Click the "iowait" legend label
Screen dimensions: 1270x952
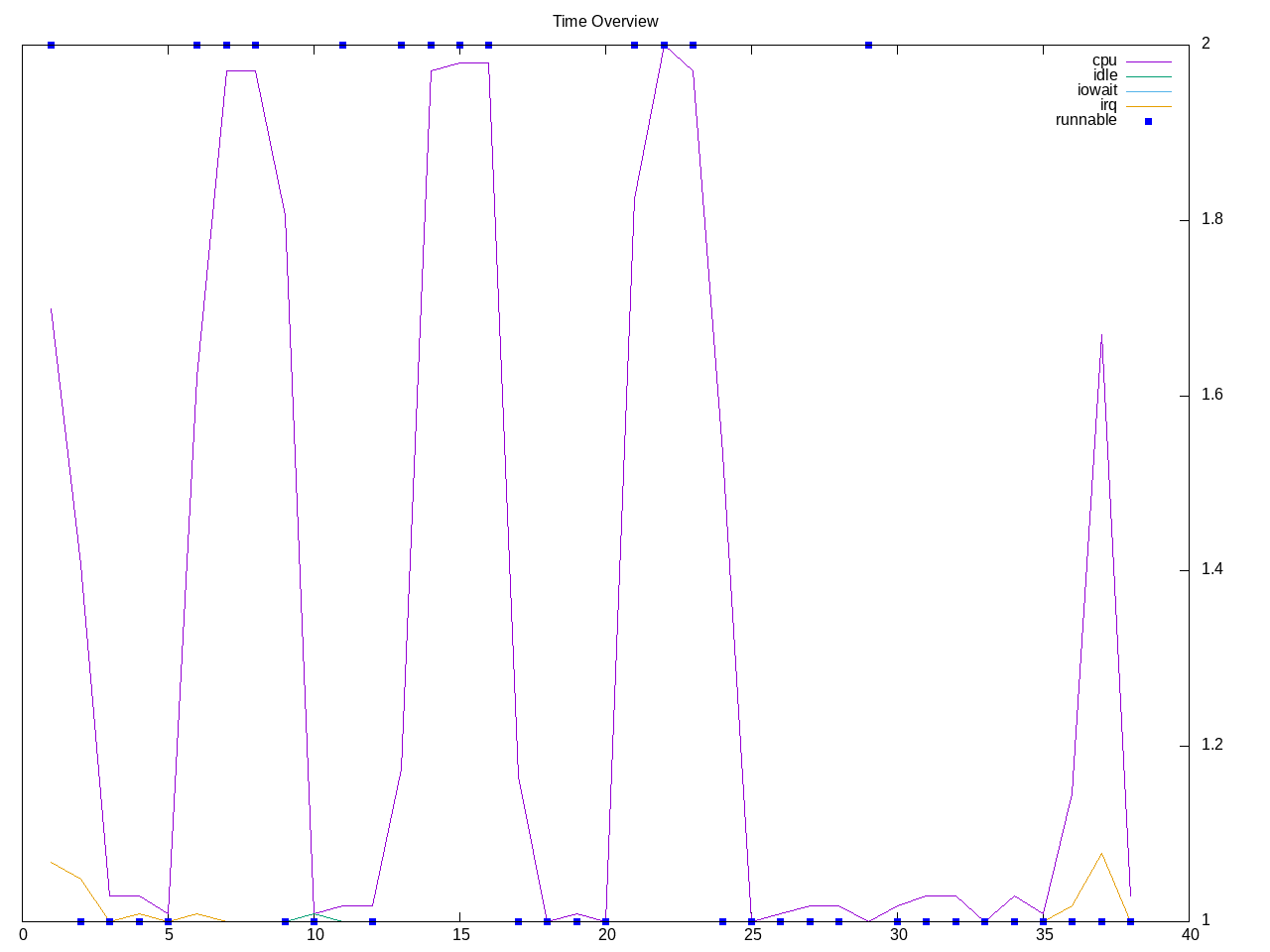click(x=1096, y=90)
